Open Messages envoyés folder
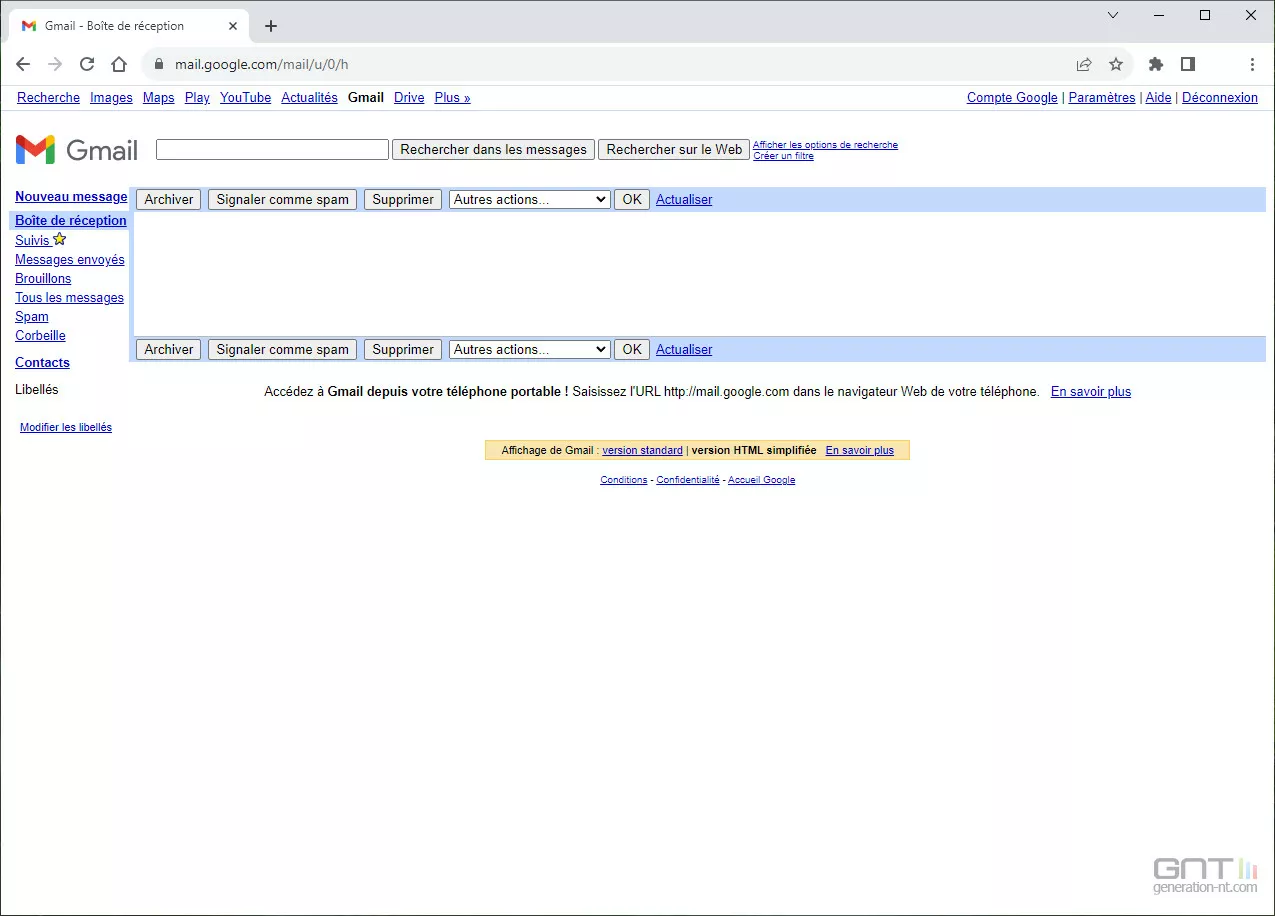This screenshot has height=916, width=1275. [70, 259]
